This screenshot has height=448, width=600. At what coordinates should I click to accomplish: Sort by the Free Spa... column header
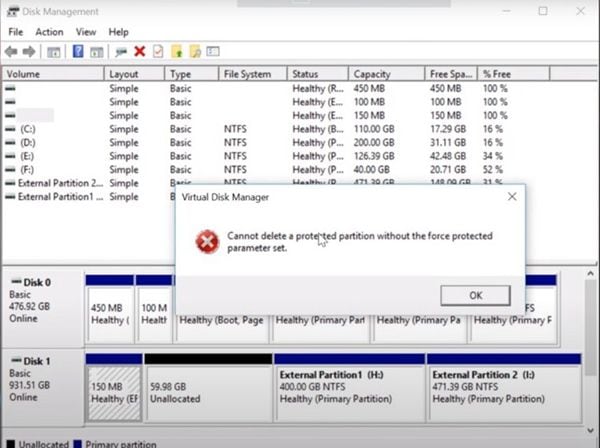coord(451,74)
